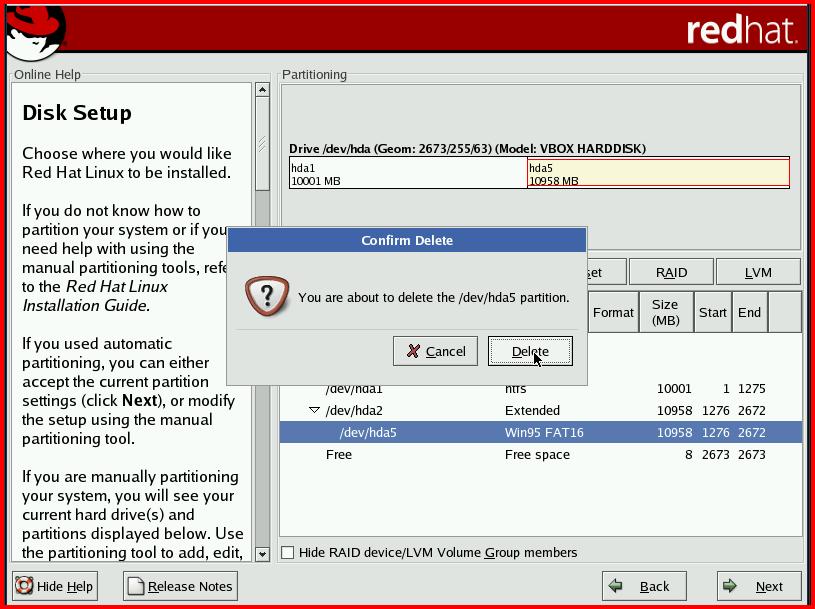Click the question mark shield icon

[267, 296]
